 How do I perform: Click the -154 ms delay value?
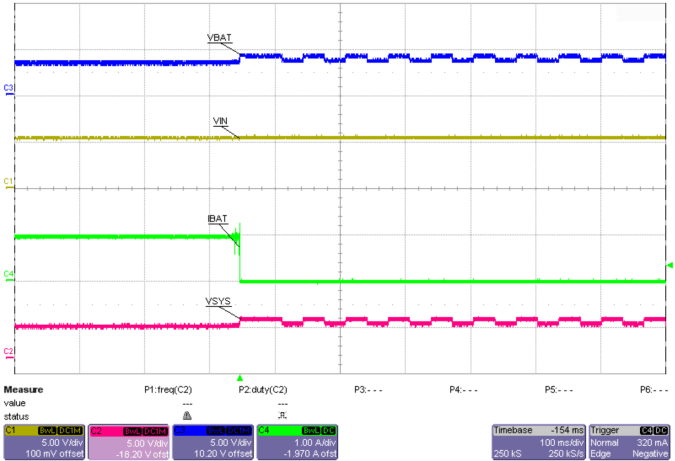[x=567, y=430]
